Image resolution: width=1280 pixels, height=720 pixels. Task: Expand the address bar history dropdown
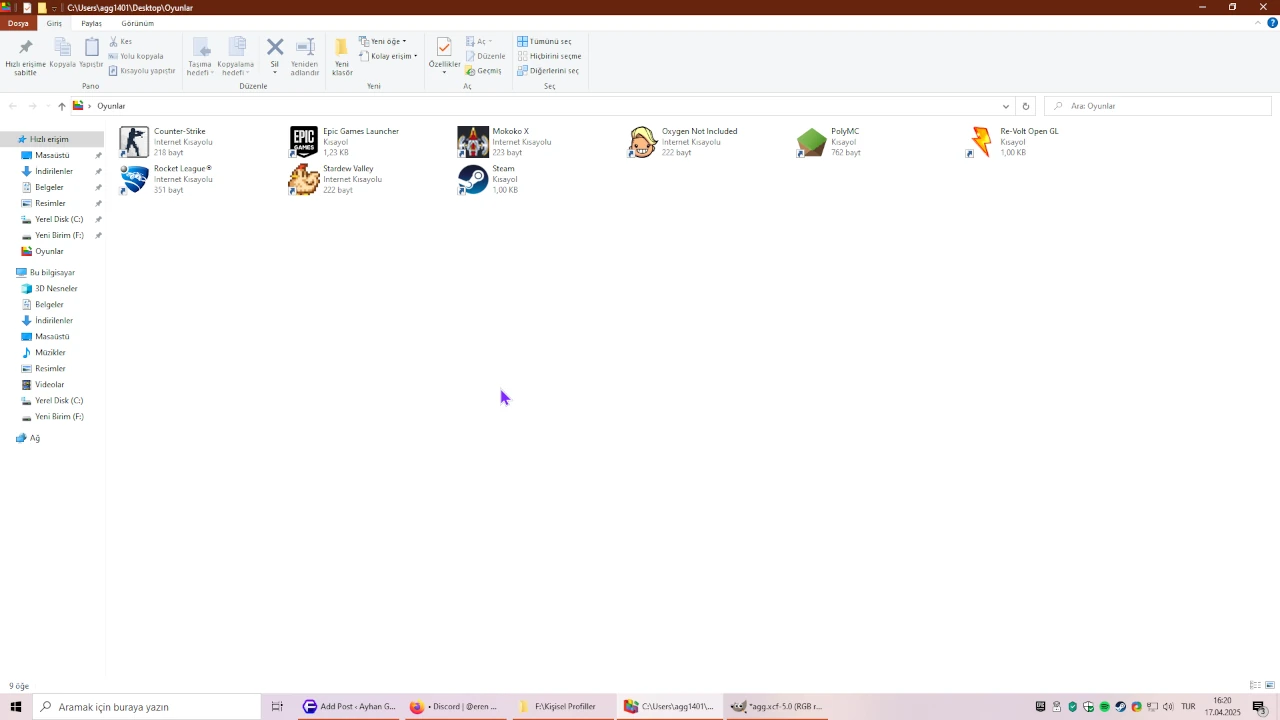(x=1006, y=106)
